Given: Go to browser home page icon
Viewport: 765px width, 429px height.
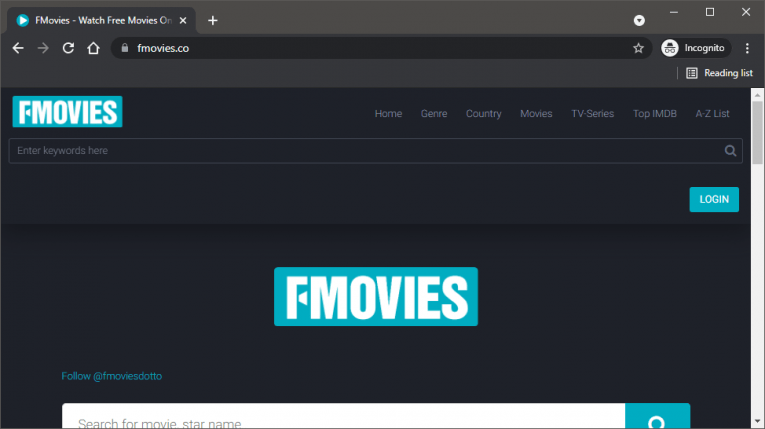Looking at the screenshot, I should click(x=93, y=48).
